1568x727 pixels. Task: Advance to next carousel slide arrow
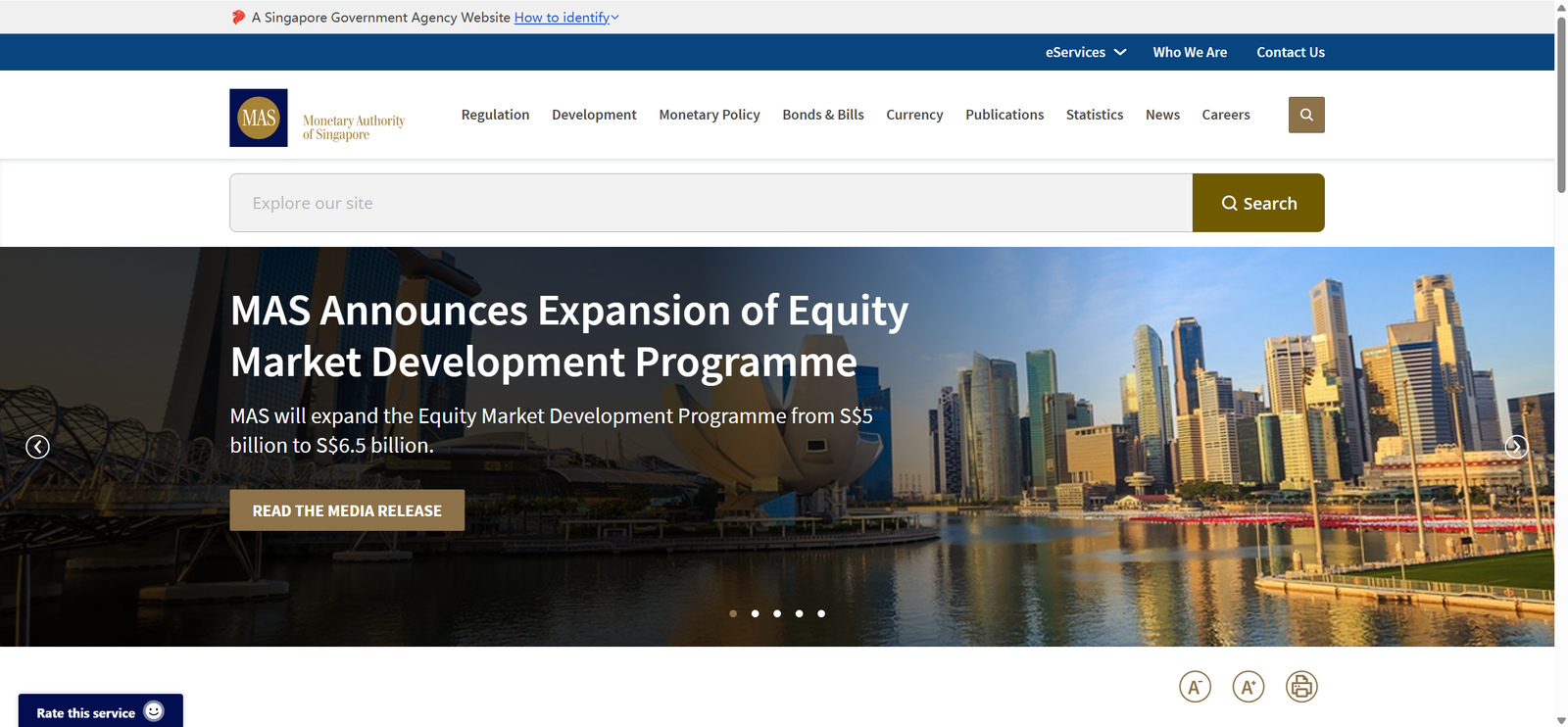tap(1515, 447)
